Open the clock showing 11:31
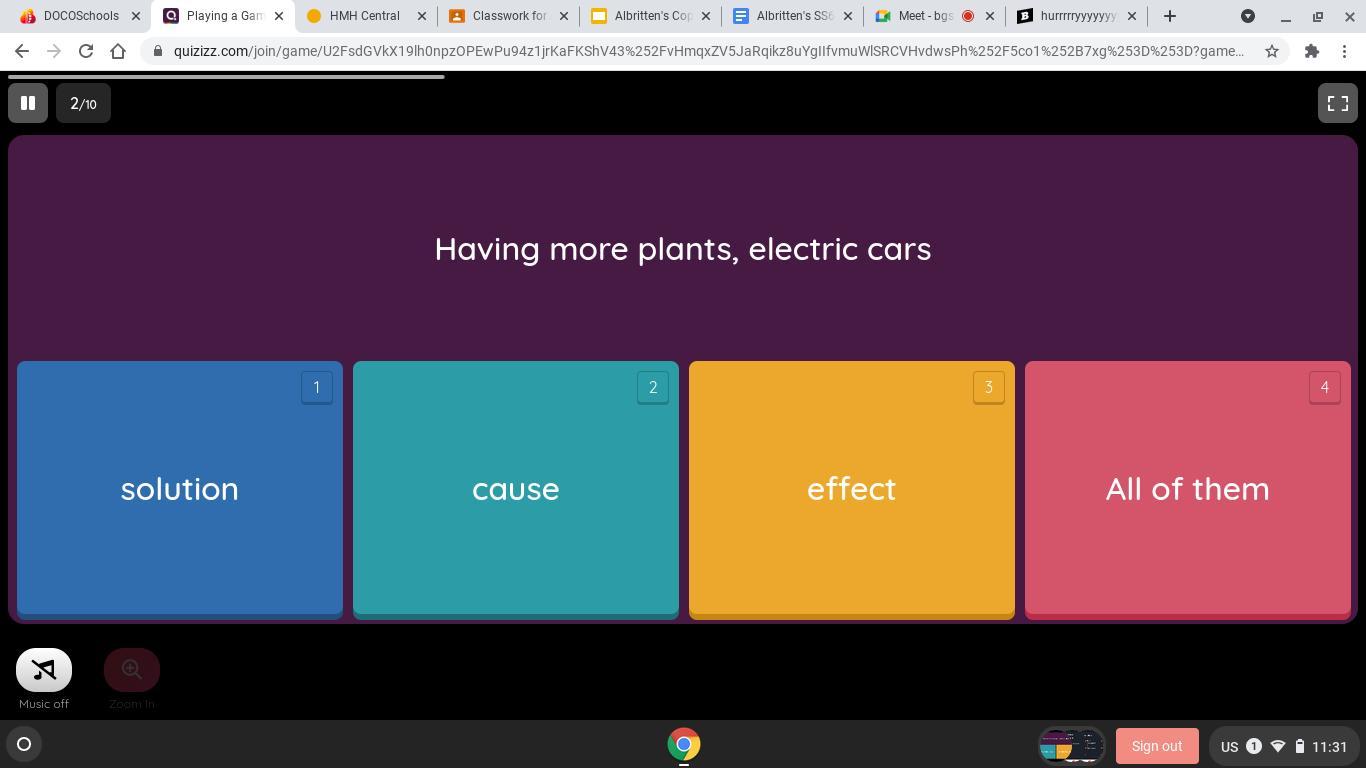This screenshot has width=1366, height=768. (1330, 746)
